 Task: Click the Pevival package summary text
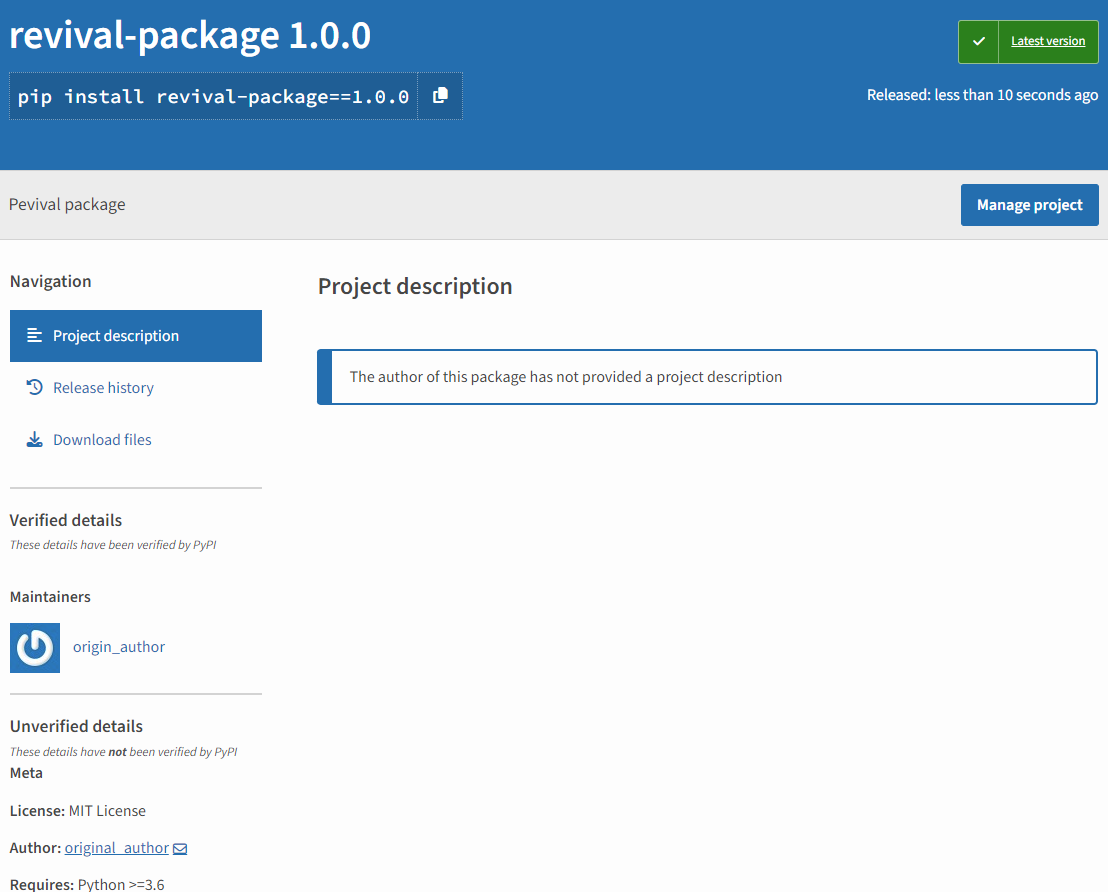(66, 204)
